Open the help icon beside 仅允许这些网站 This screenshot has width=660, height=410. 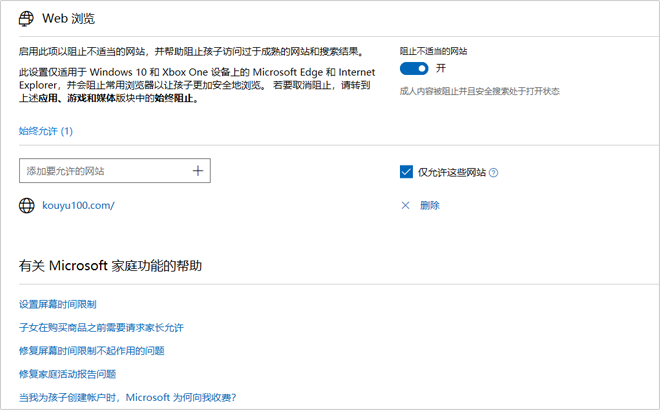(x=494, y=172)
